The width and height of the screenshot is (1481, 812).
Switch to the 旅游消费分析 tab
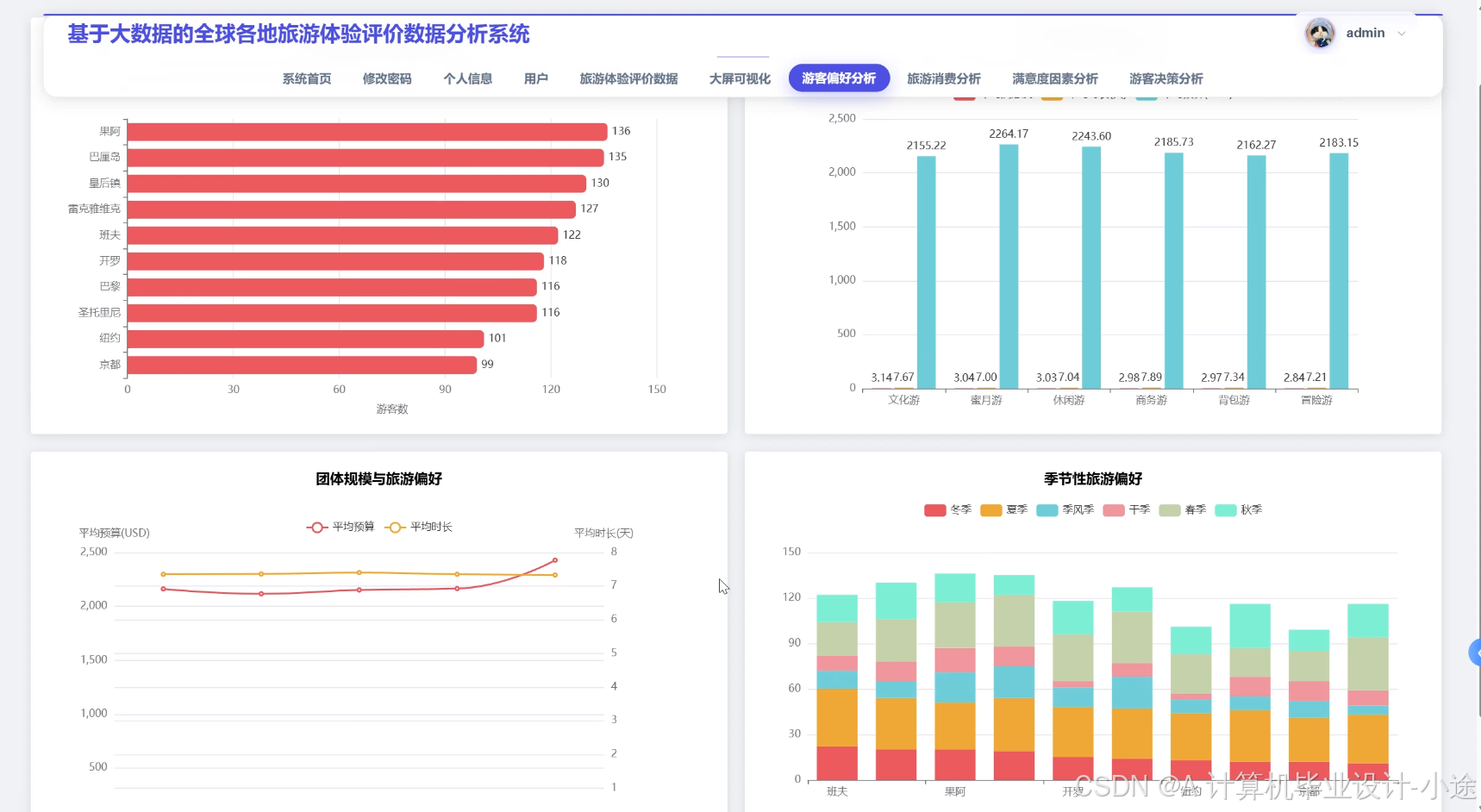pyautogui.click(x=943, y=78)
